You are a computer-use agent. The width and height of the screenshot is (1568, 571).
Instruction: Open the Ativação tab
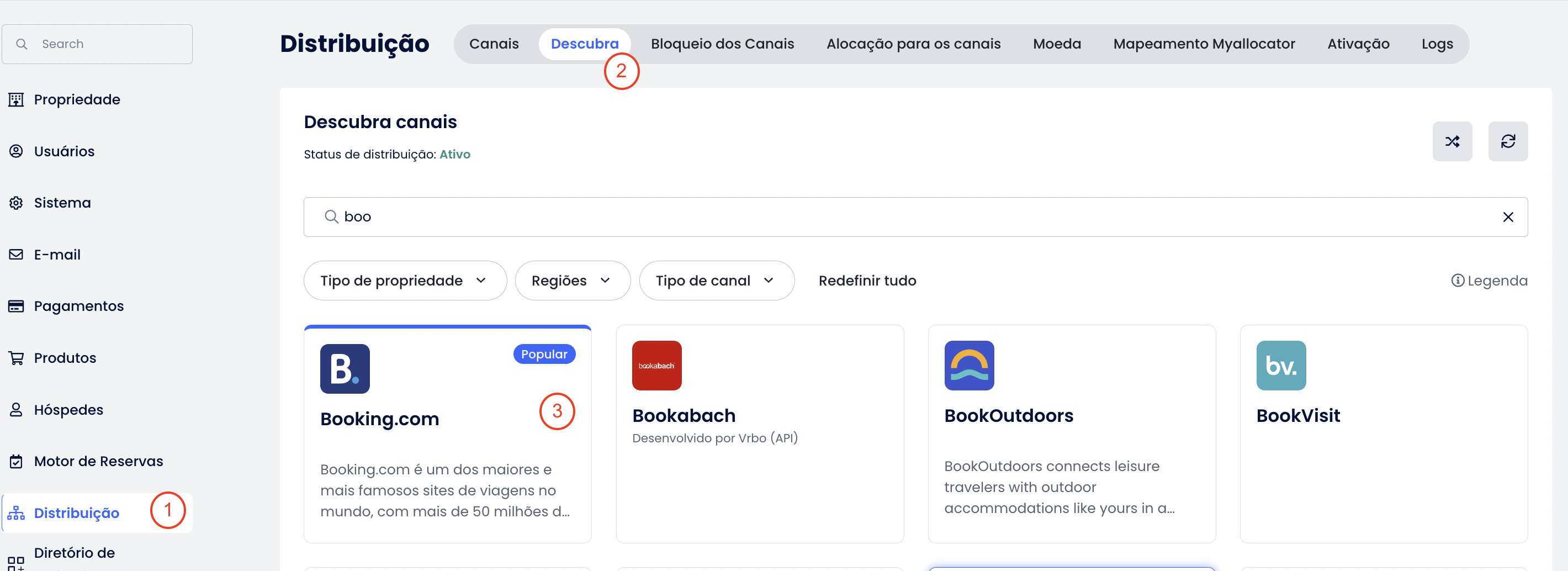1358,44
